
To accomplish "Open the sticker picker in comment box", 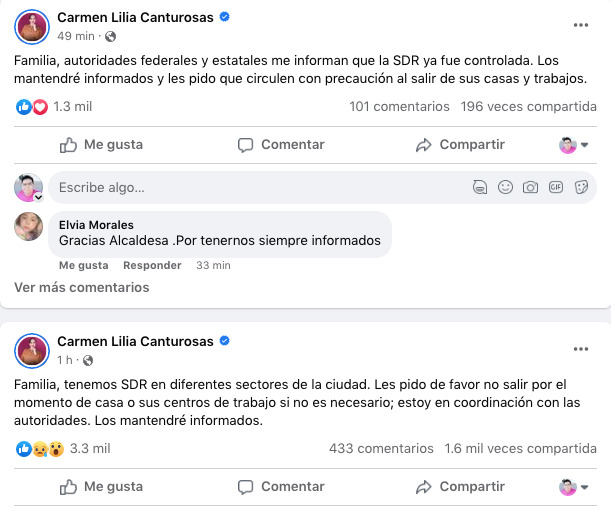I will pyautogui.click(x=579, y=187).
